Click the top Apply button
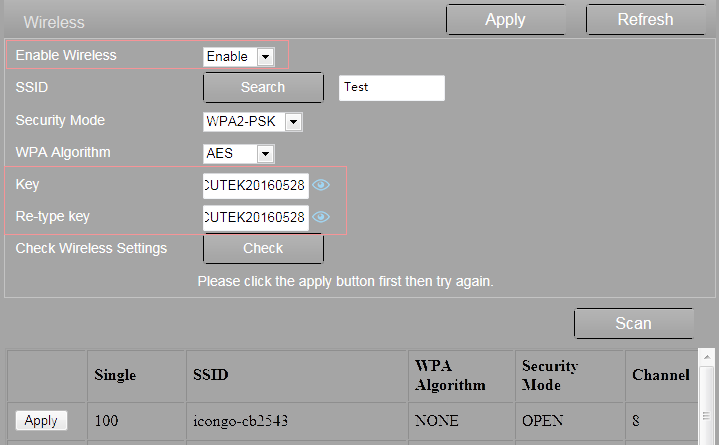719x445 pixels. point(505,20)
